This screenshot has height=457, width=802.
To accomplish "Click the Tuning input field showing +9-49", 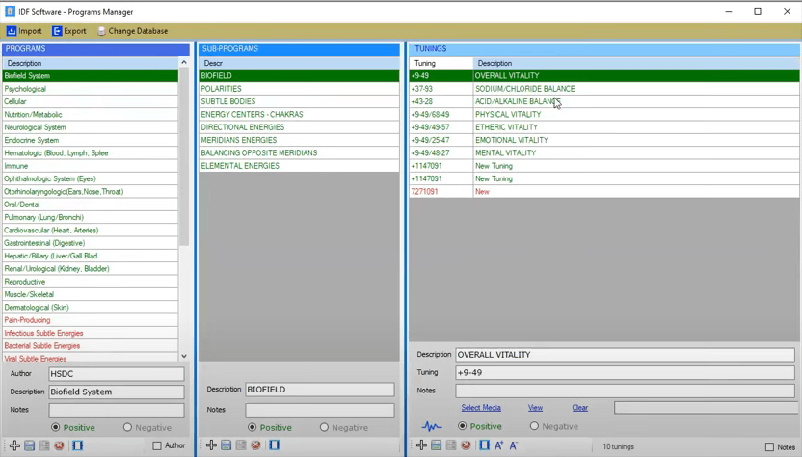I will [x=624, y=373].
